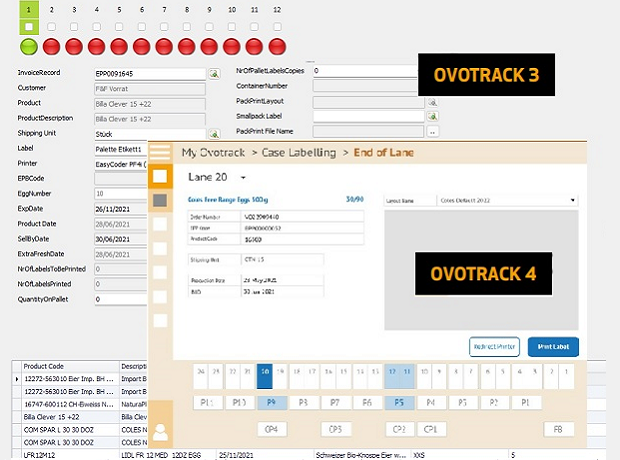Screen dimensions: 620x460
Task: Go to Case Labelling breadcrumb
Action: click(x=298, y=153)
